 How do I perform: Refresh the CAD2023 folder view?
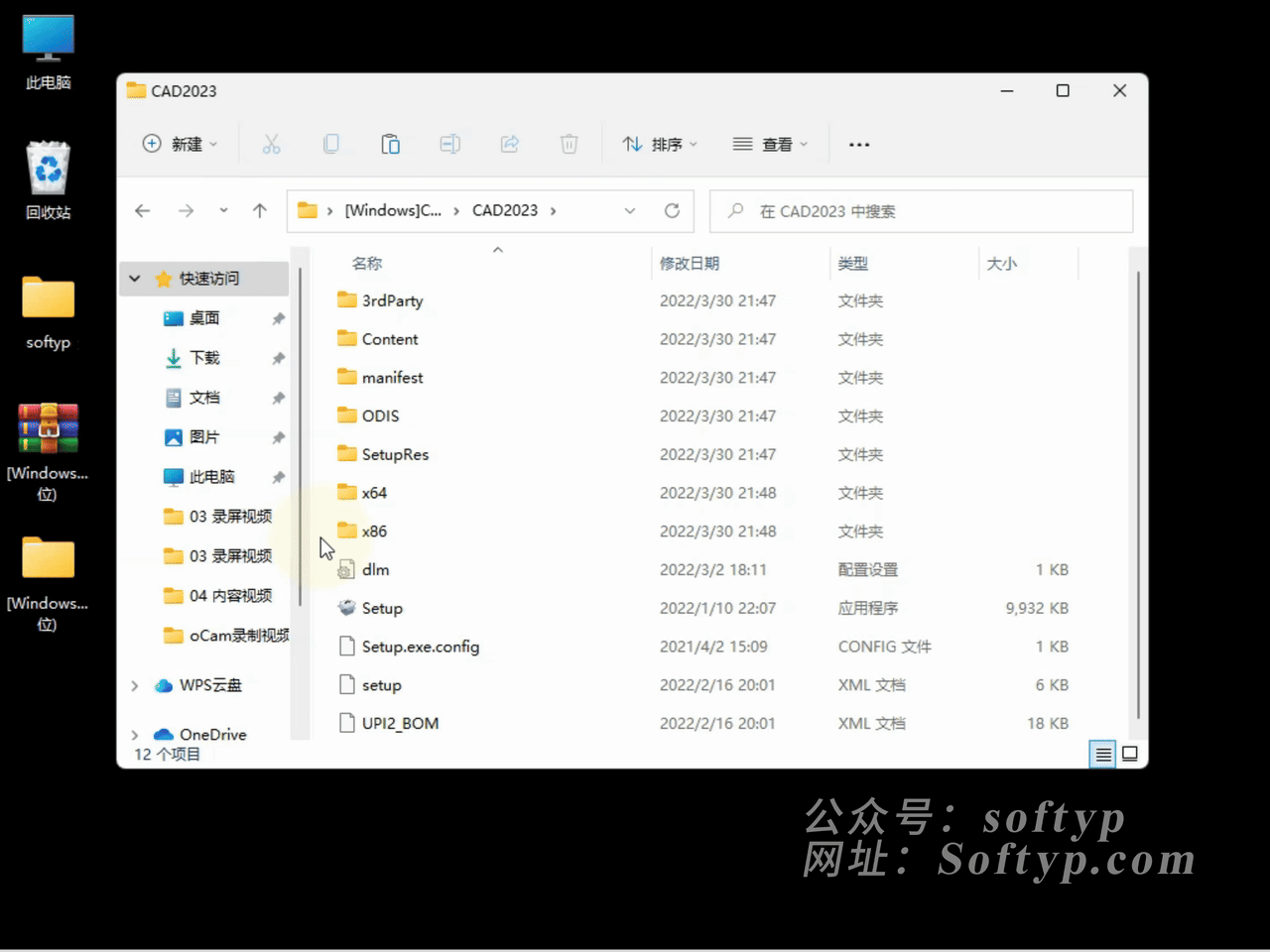pos(672,210)
